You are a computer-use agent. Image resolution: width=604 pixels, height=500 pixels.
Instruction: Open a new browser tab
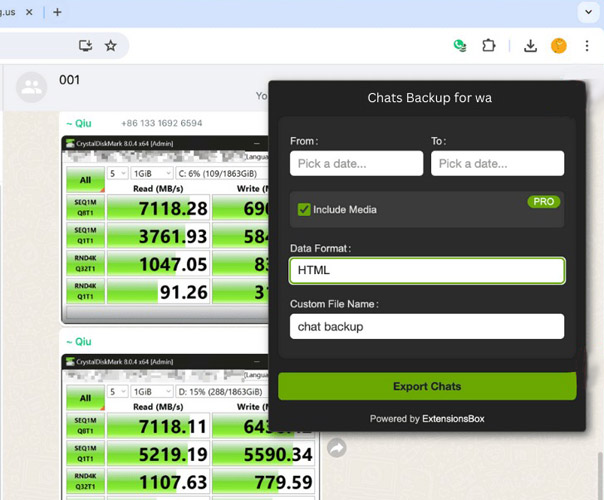tap(57, 12)
